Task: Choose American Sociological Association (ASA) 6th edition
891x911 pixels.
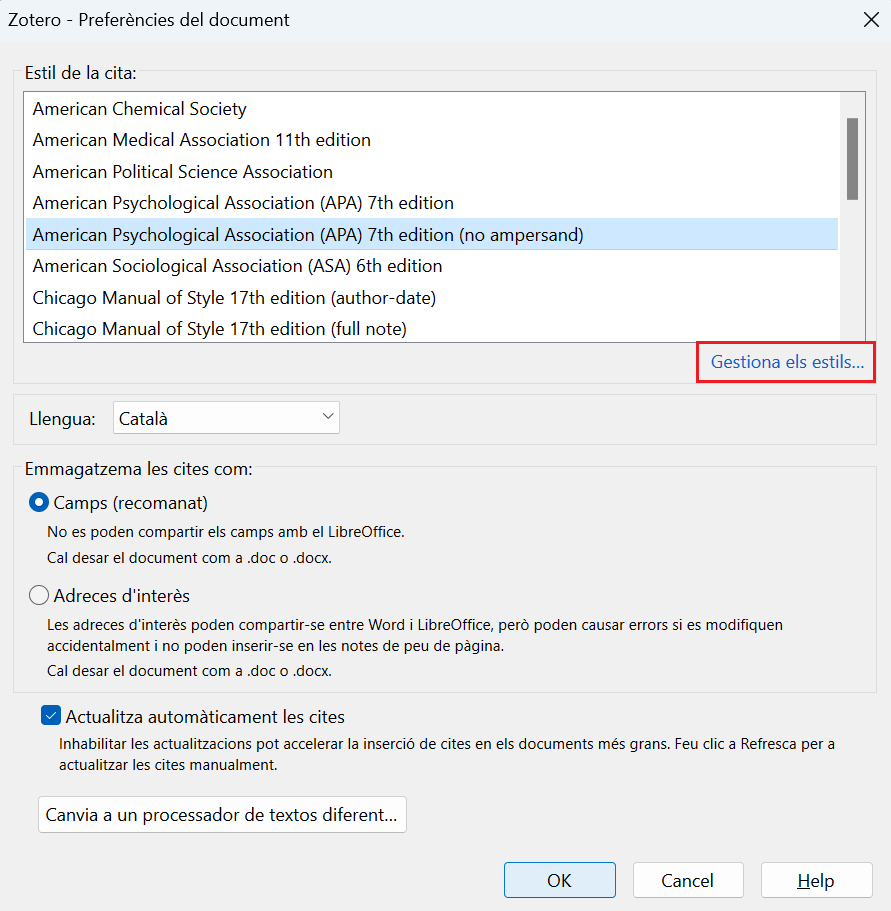Action: pos(432,266)
